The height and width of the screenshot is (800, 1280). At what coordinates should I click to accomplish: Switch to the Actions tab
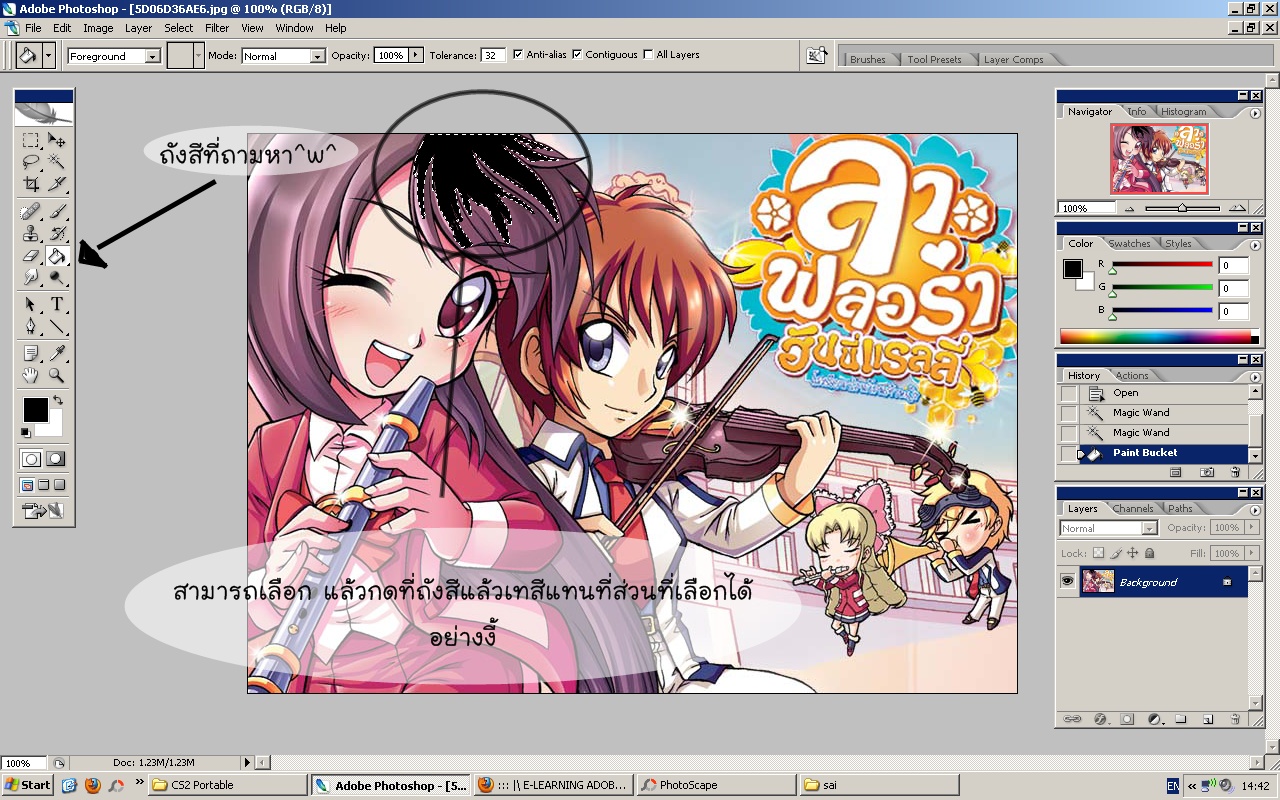tap(1132, 375)
